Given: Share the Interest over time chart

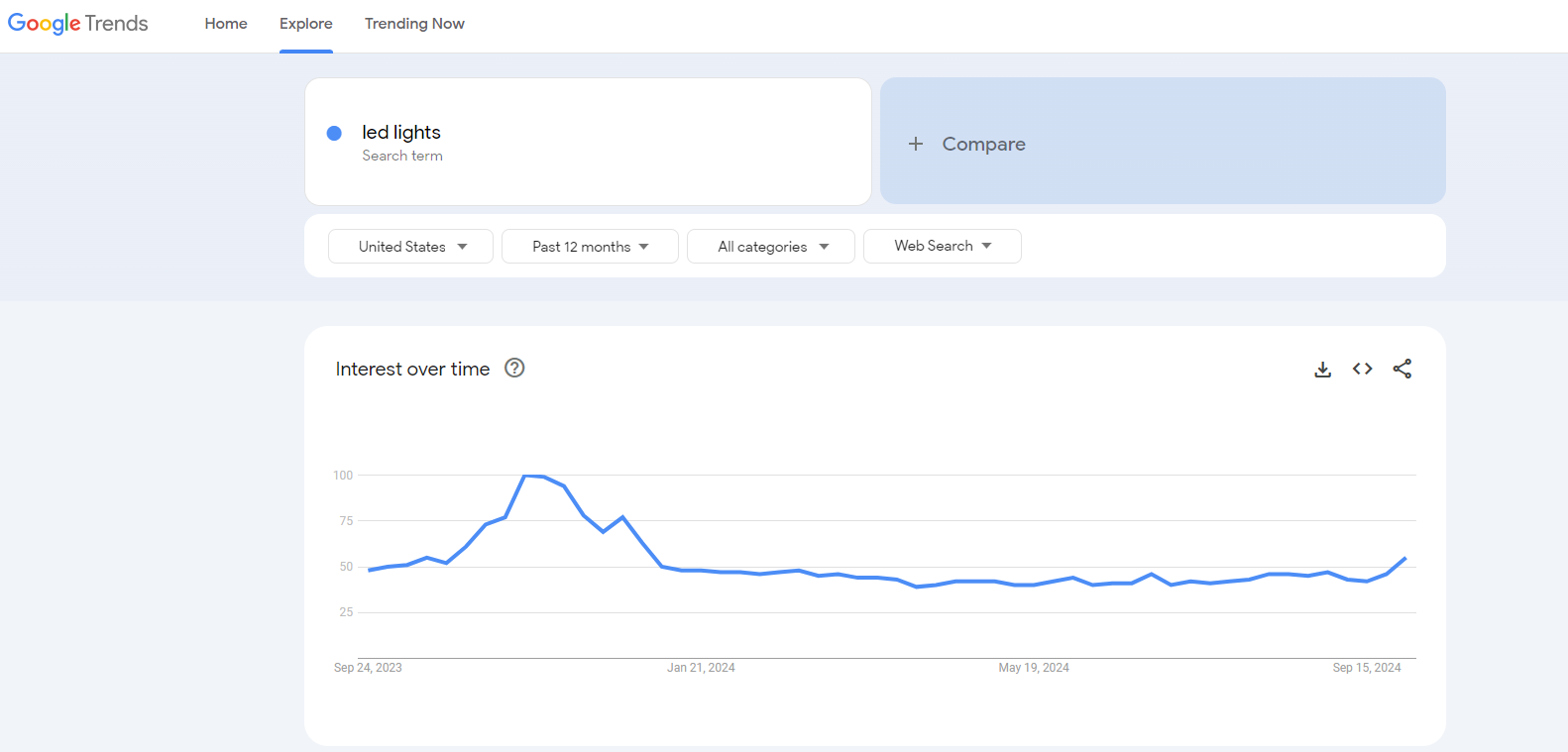Looking at the screenshot, I should pos(1401,369).
